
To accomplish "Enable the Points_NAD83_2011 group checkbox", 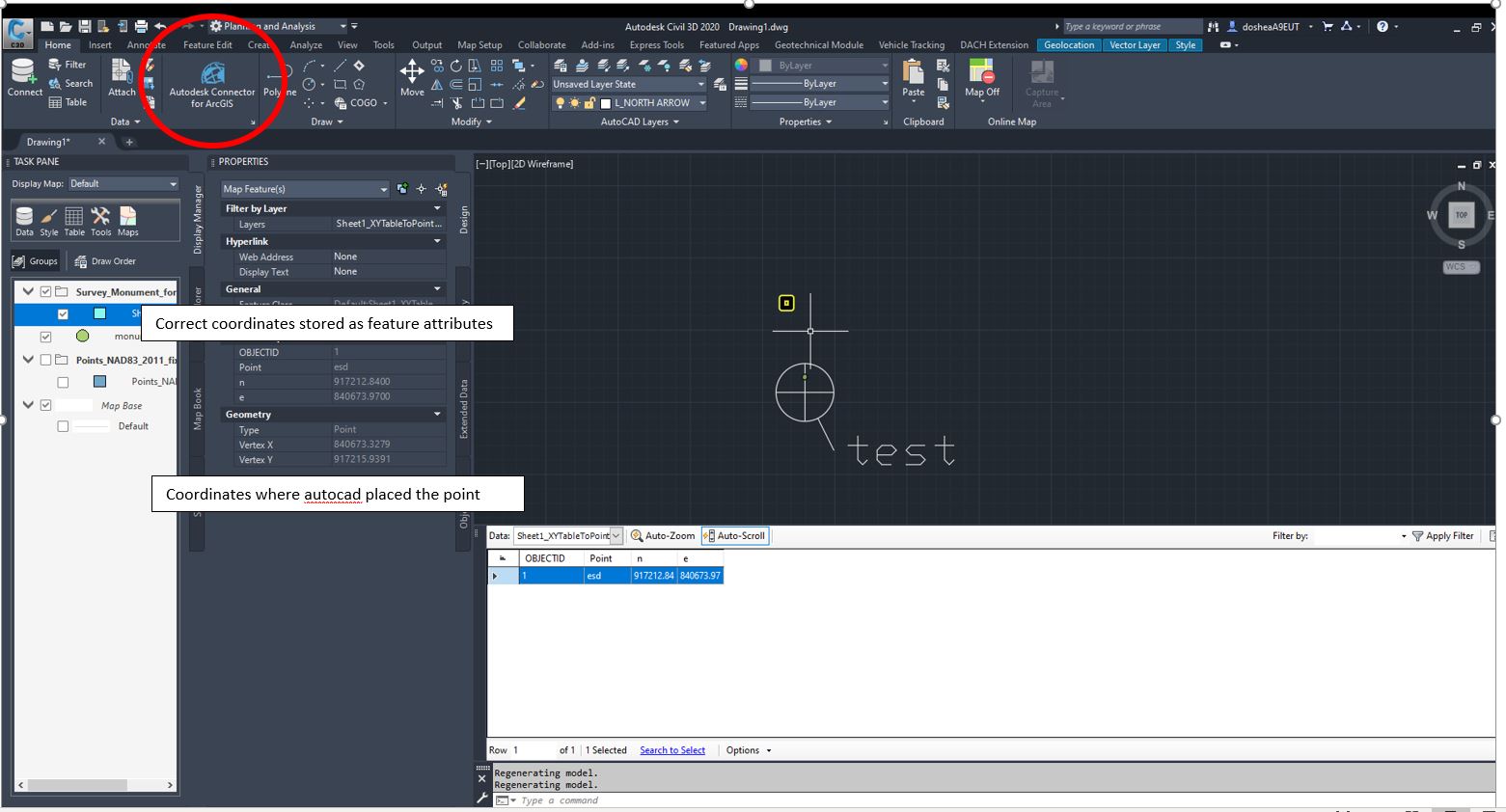I will pos(45,361).
